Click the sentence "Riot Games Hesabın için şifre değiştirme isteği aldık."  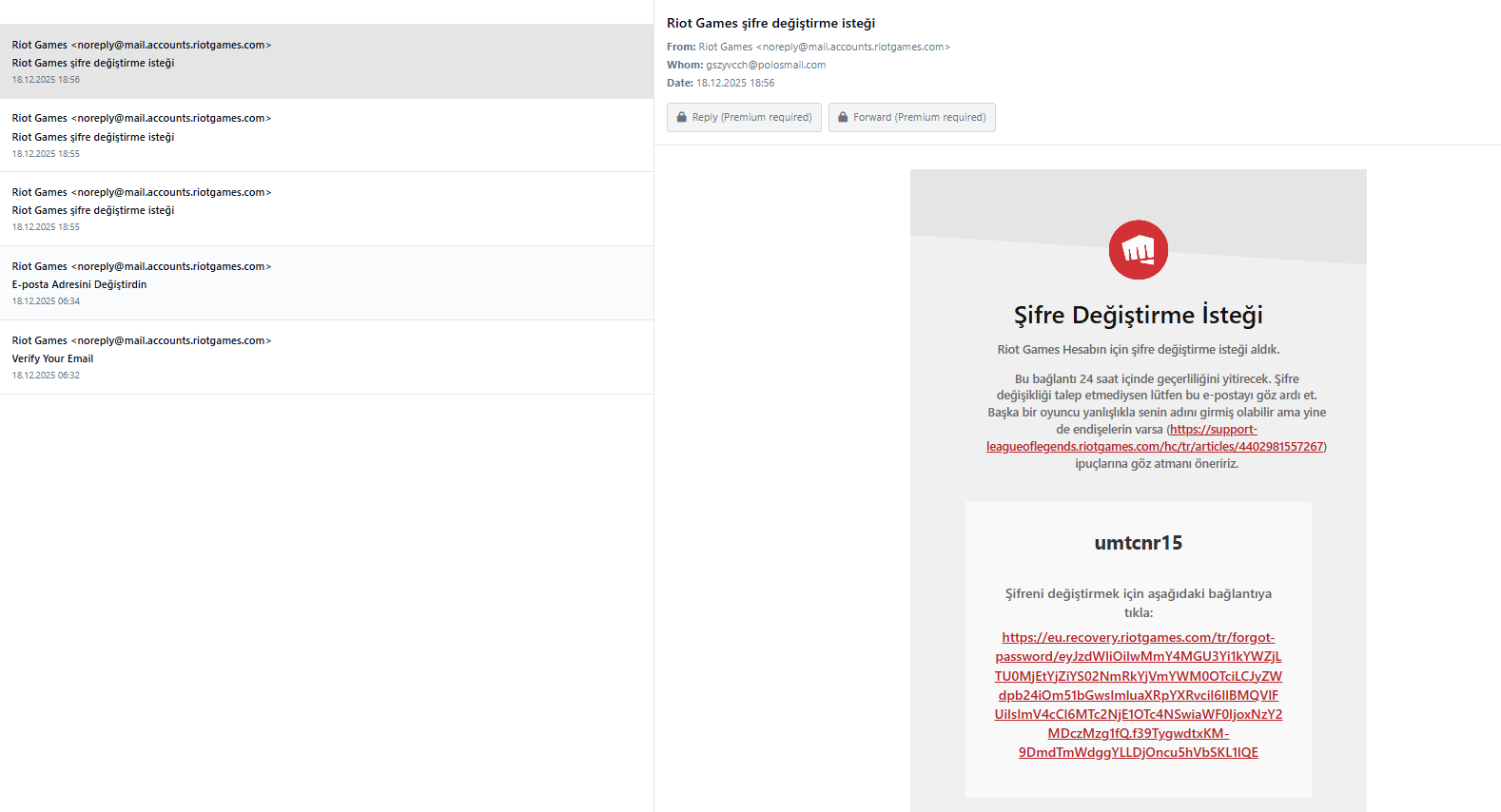1139,350
